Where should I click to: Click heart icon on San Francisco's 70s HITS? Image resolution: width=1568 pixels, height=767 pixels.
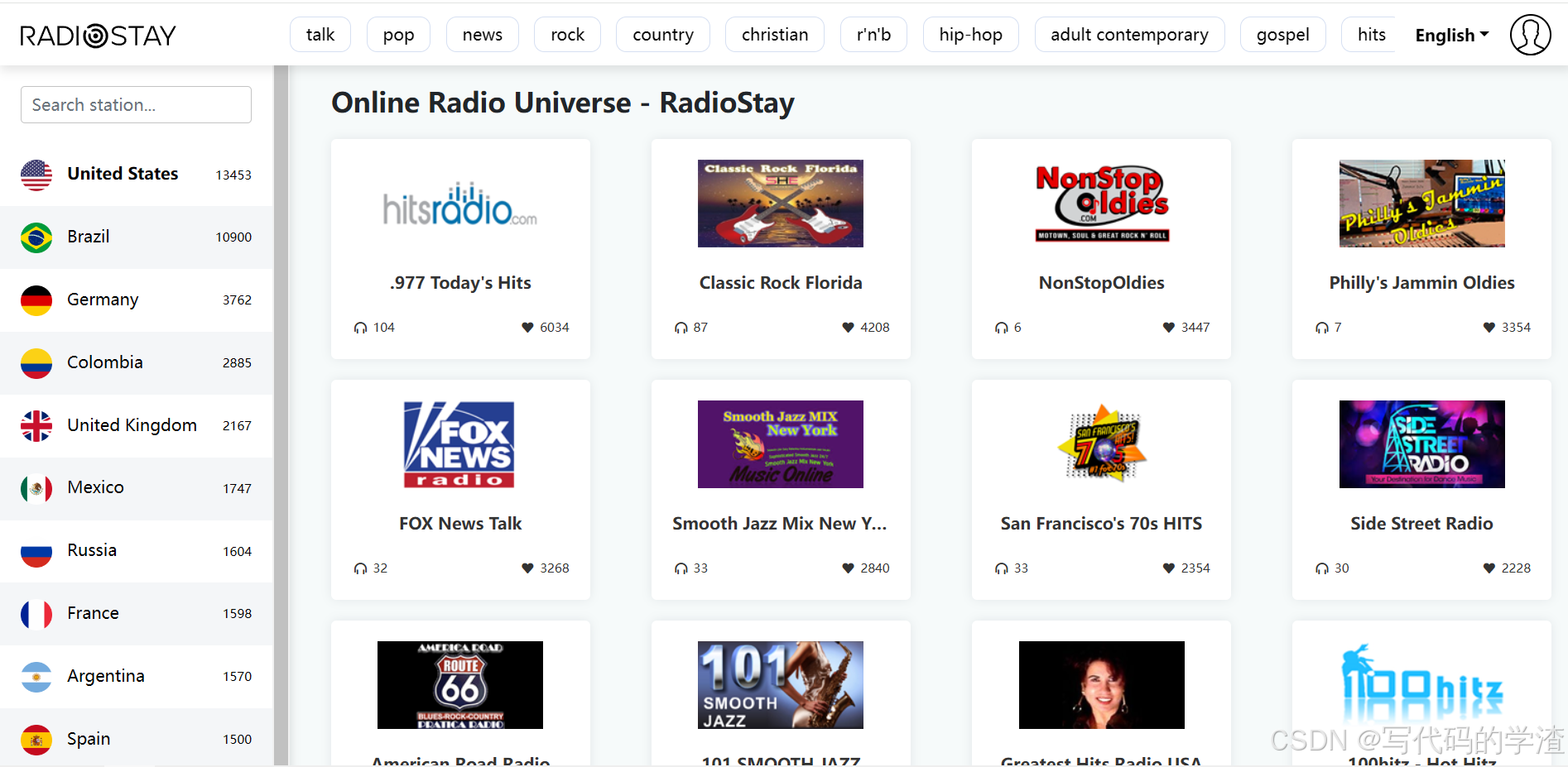(x=1169, y=568)
